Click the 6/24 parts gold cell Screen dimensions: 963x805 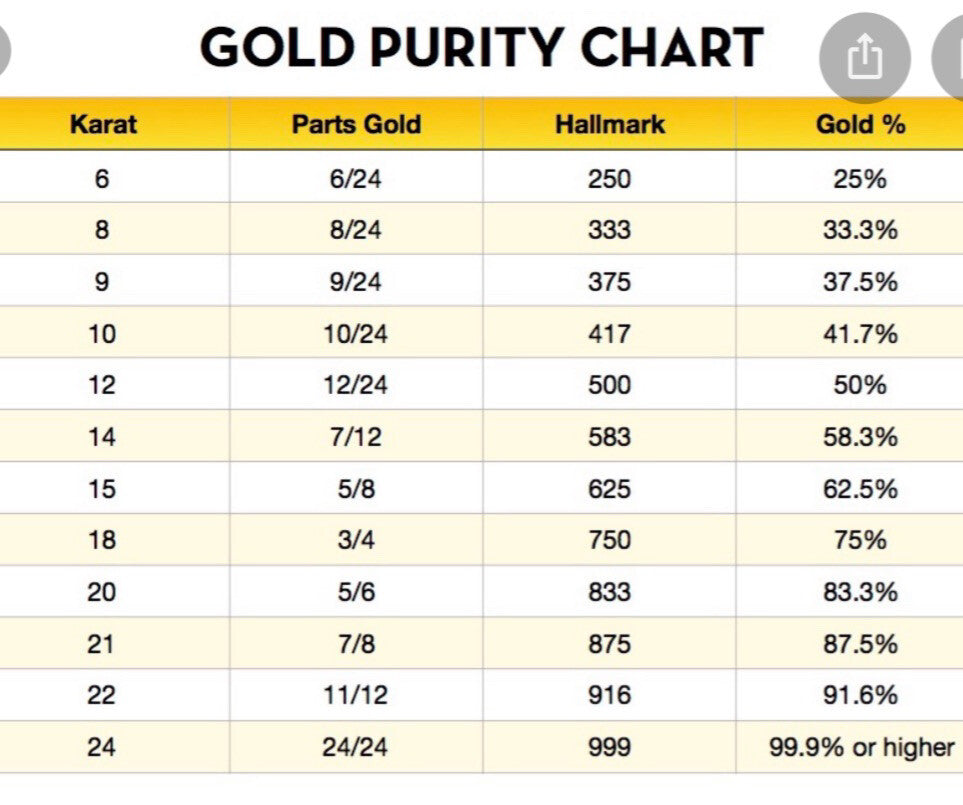pyautogui.click(x=356, y=179)
